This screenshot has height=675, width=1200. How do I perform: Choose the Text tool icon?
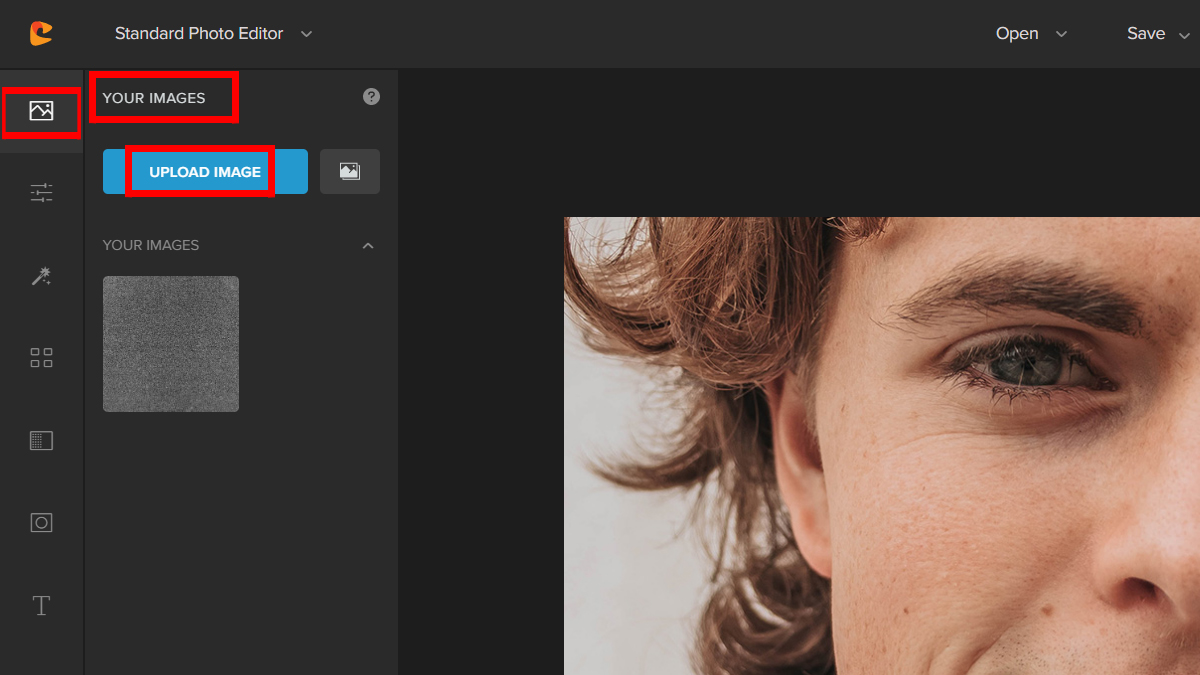(x=41, y=605)
